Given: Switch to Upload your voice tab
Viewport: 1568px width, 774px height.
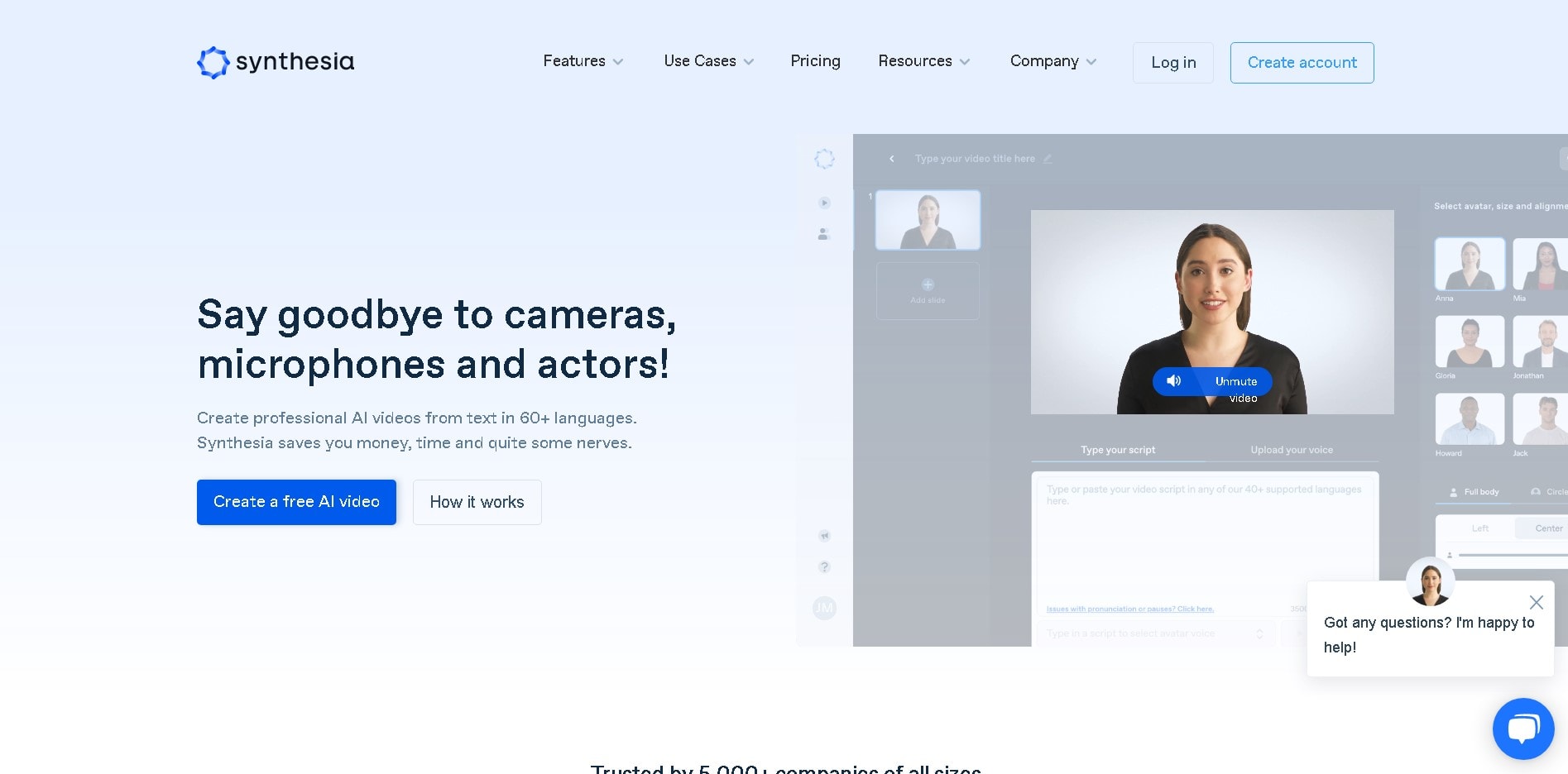Looking at the screenshot, I should (1292, 450).
